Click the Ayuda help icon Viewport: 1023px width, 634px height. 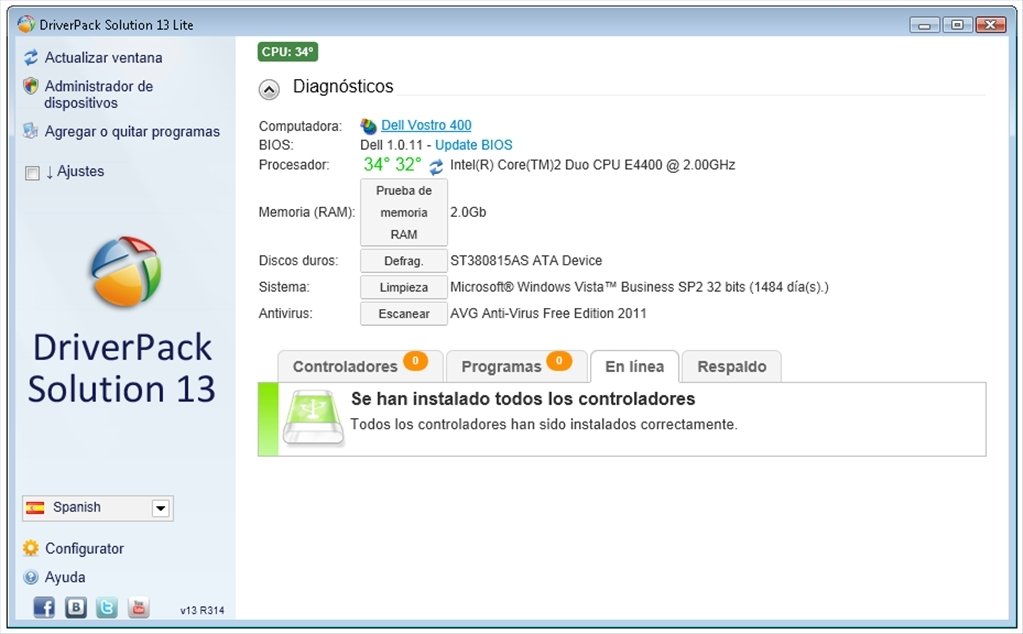click(x=29, y=577)
